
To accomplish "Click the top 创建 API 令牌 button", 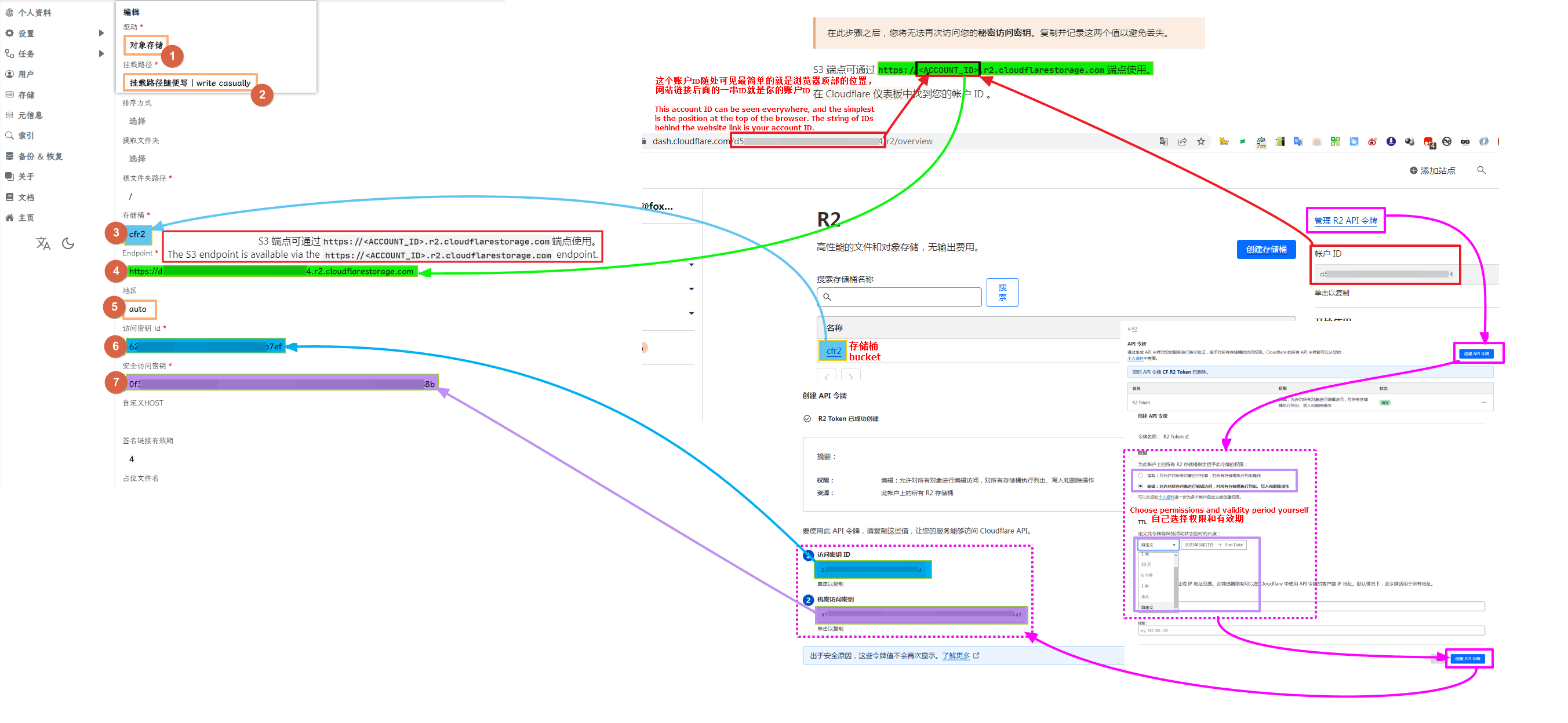I will 1476,353.
